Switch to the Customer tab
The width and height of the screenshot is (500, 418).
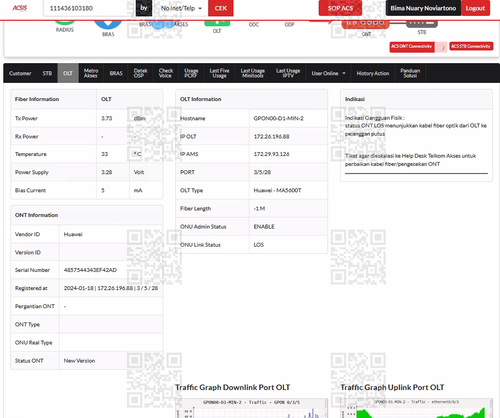point(20,73)
